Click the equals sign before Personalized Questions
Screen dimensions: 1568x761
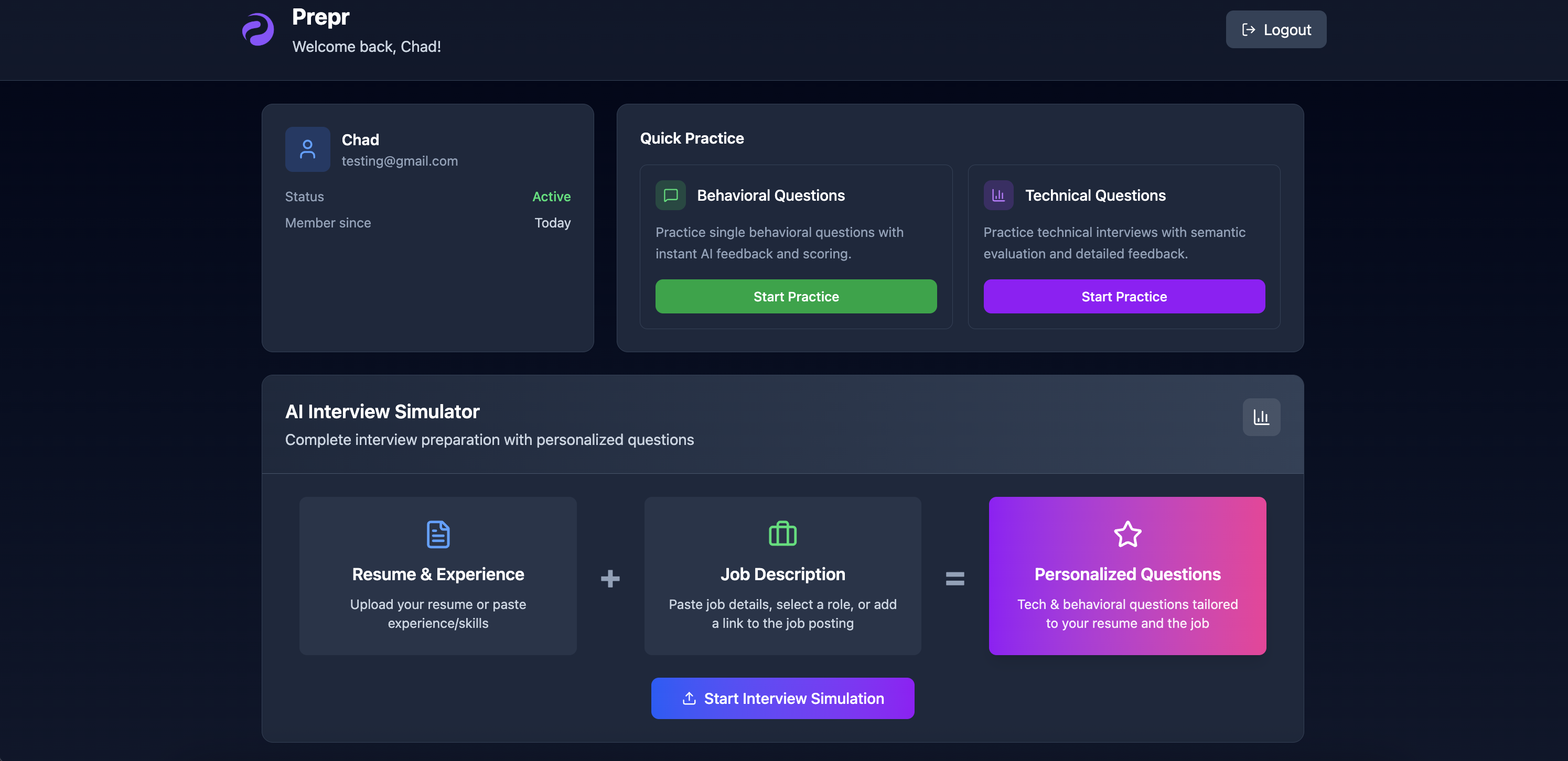click(x=954, y=578)
